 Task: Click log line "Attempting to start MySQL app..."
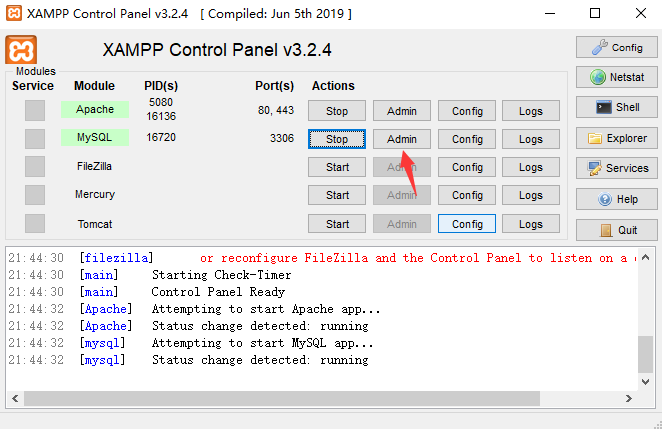click(x=263, y=343)
